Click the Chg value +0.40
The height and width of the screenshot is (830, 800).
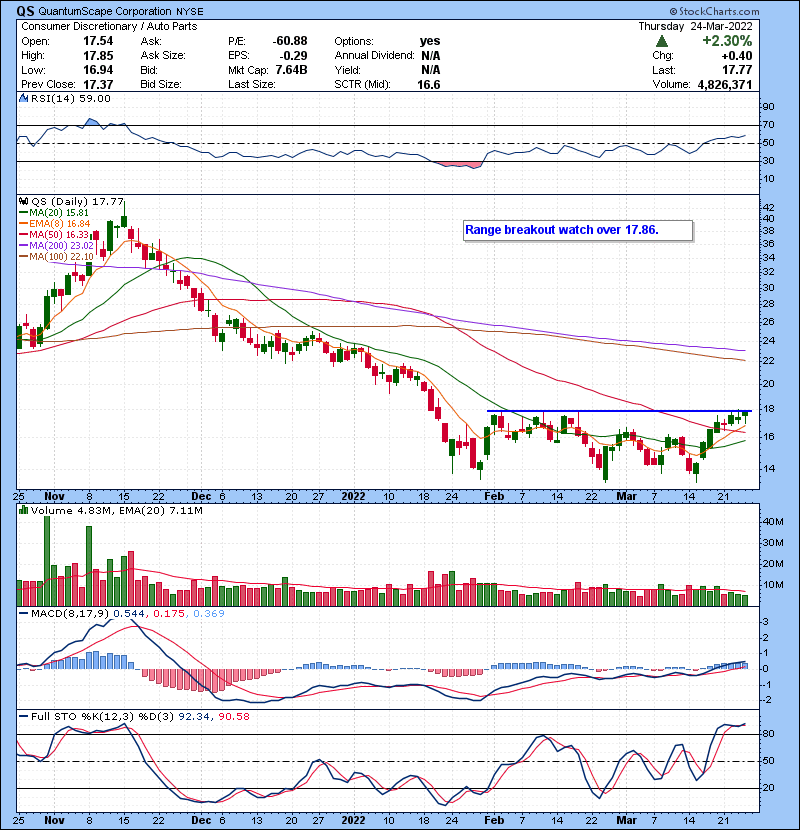click(736, 56)
